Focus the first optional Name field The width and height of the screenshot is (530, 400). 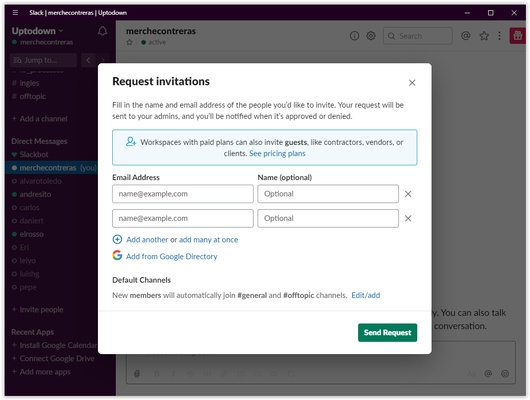pos(328,194)
